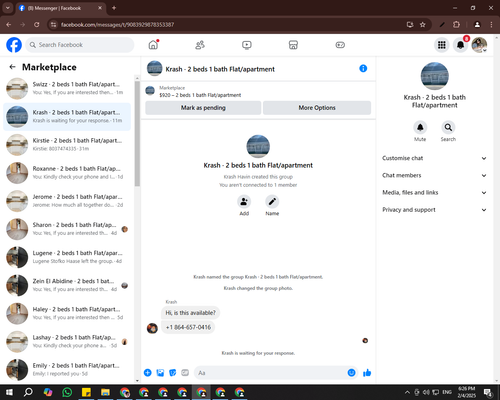Open the $920 Marketplace listing link

[x=200, y=95]
